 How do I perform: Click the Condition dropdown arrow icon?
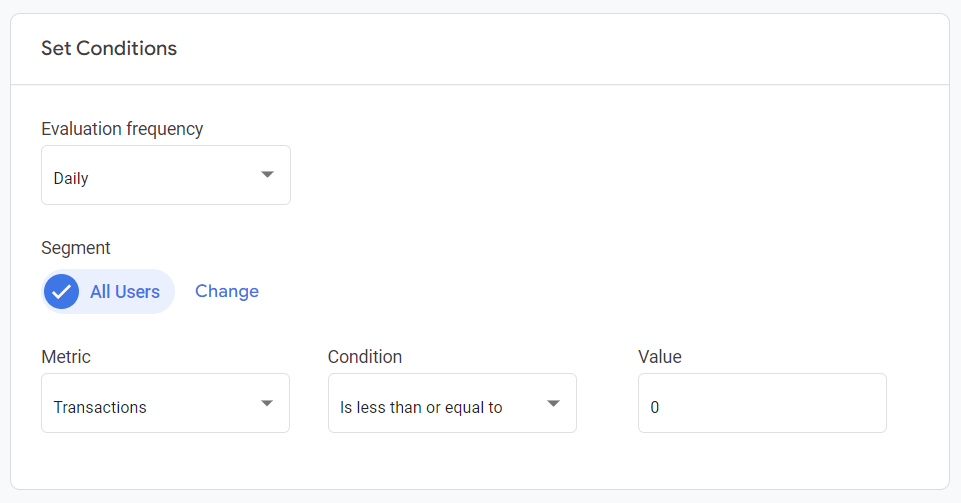point(554,403)
